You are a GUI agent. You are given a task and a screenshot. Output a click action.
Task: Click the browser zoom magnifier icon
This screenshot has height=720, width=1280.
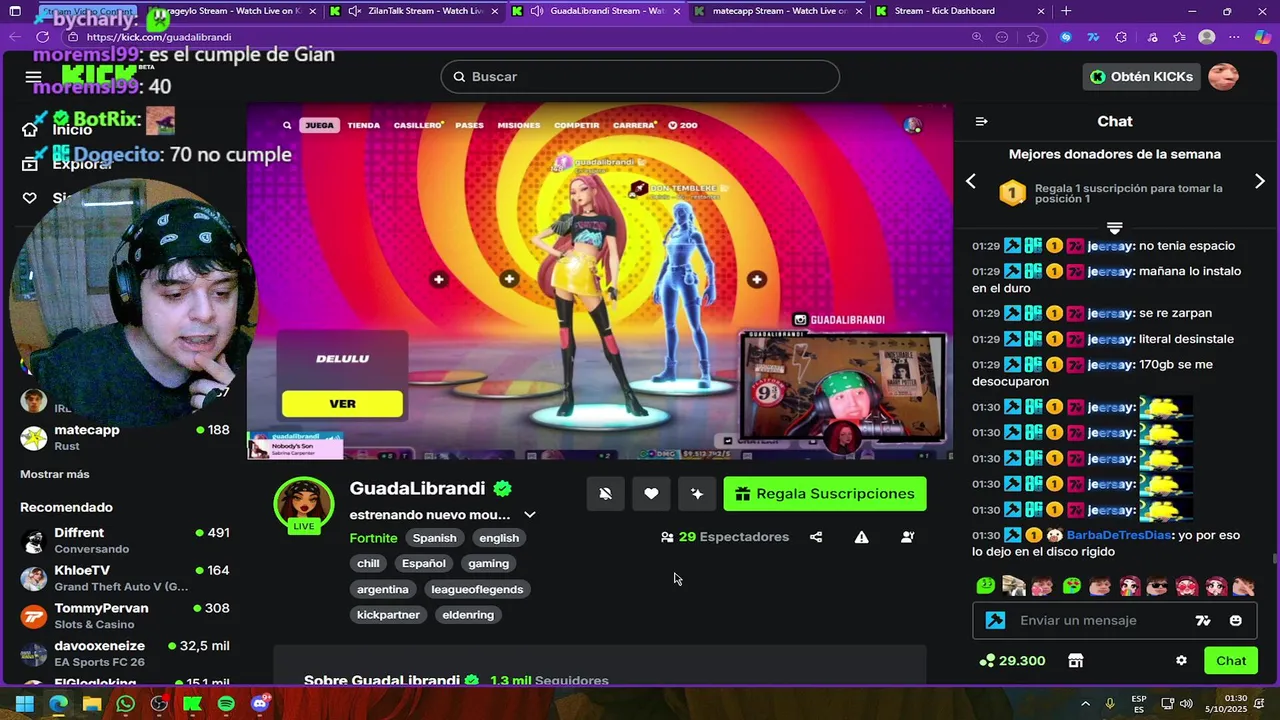[977, 37]
